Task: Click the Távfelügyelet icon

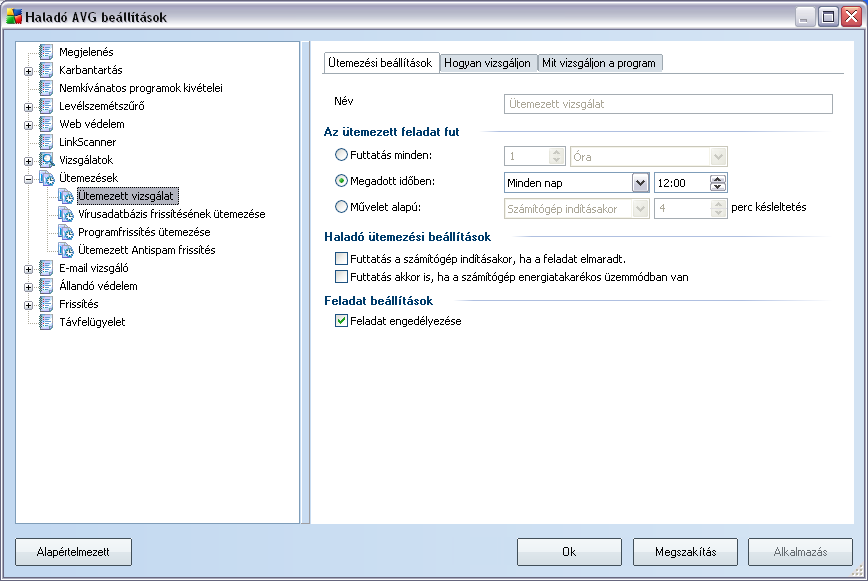Action: tap(46, 322)
